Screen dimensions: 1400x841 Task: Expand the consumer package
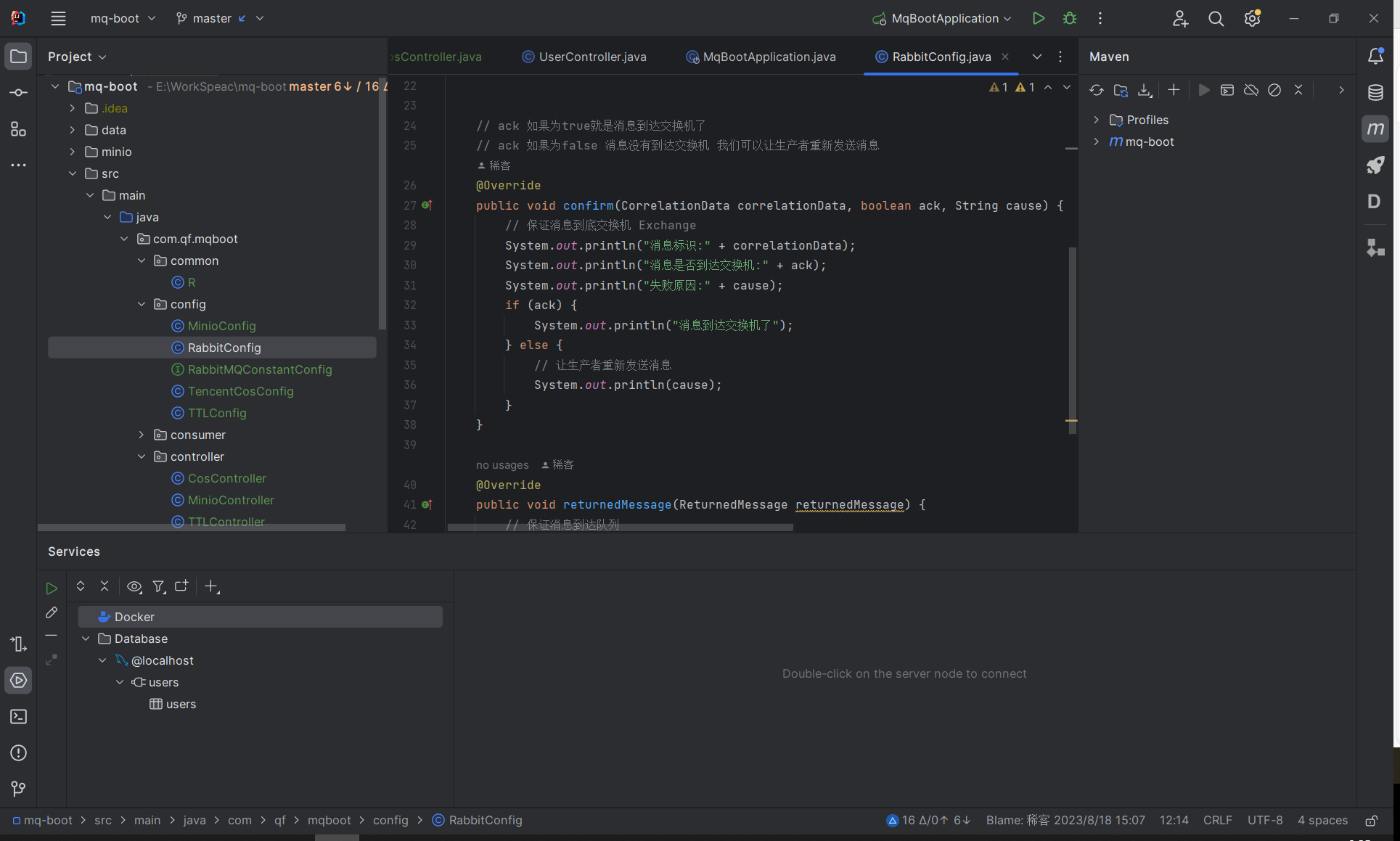(x=142, y=435)
